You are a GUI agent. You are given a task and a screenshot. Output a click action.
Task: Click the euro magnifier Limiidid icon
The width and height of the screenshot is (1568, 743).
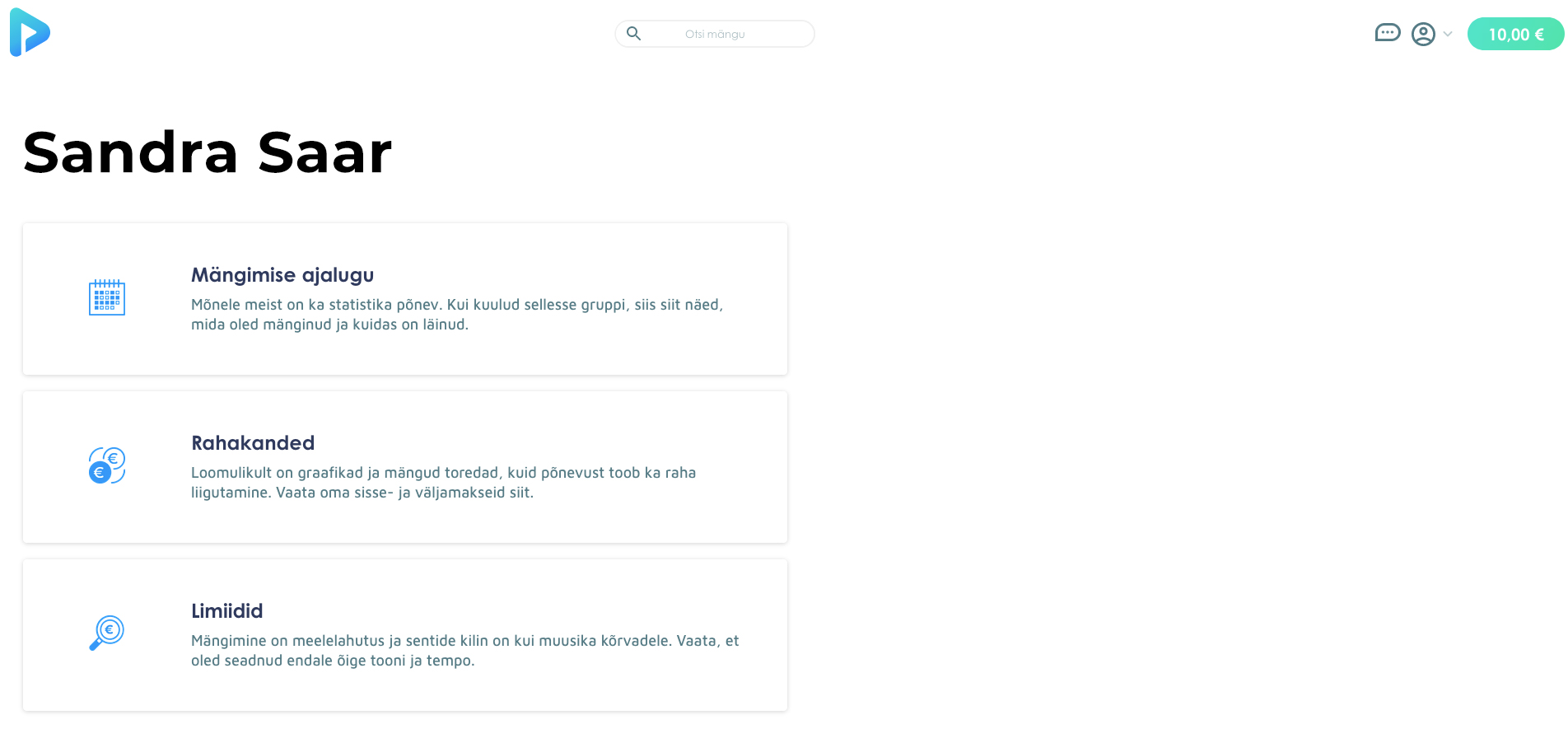point(107,633)
